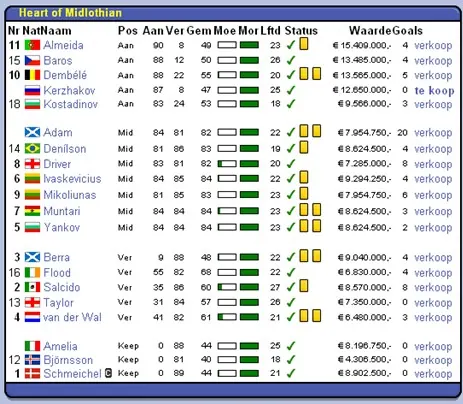Click the Moe fatigue bar for Driver

[x=227, y=164]
